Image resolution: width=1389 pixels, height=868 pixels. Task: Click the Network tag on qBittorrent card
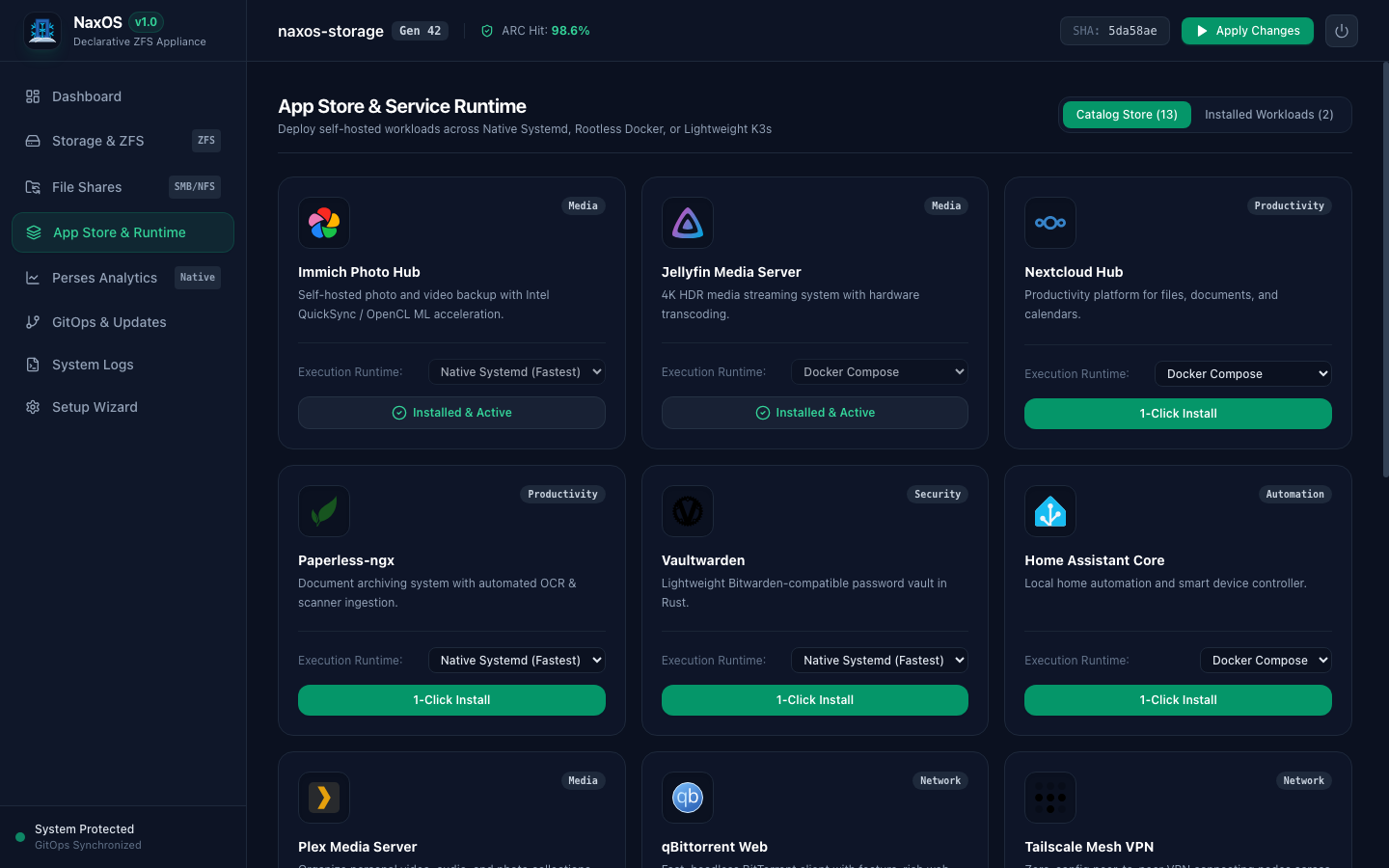940,780
